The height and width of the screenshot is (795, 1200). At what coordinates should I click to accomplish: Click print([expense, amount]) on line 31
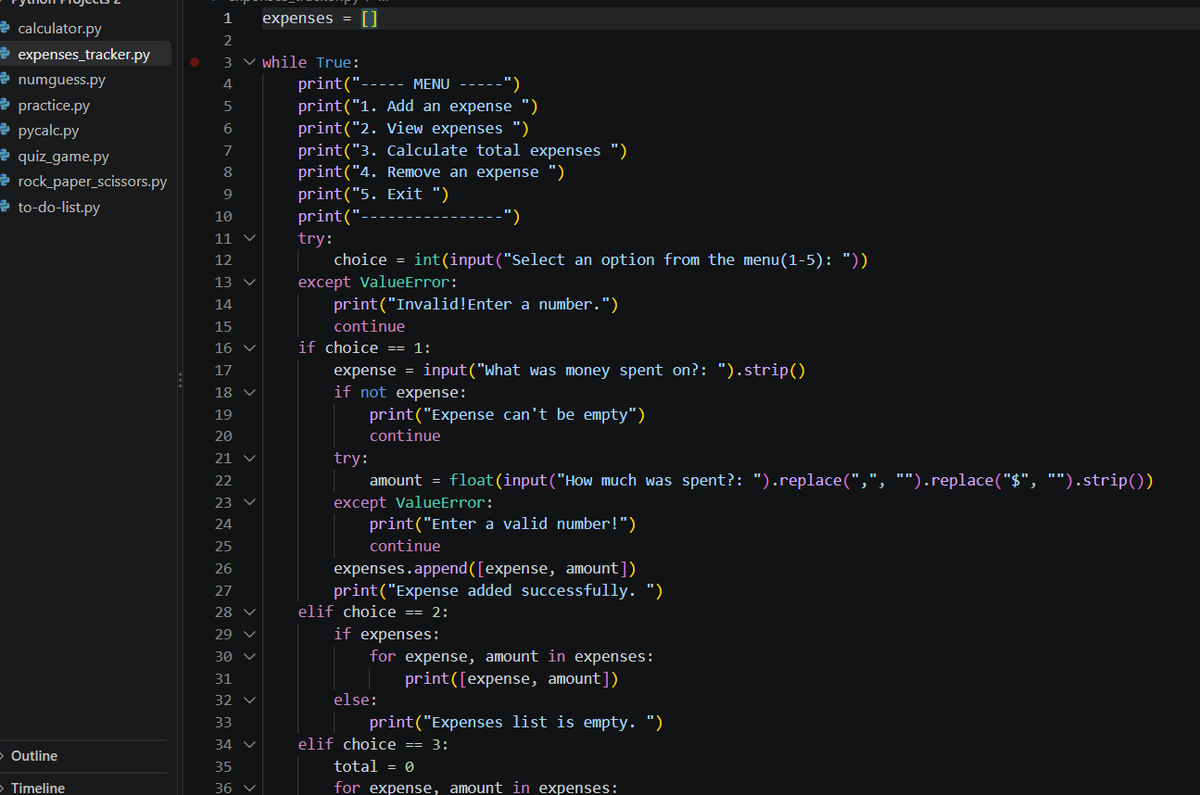(x=512, y=678)
